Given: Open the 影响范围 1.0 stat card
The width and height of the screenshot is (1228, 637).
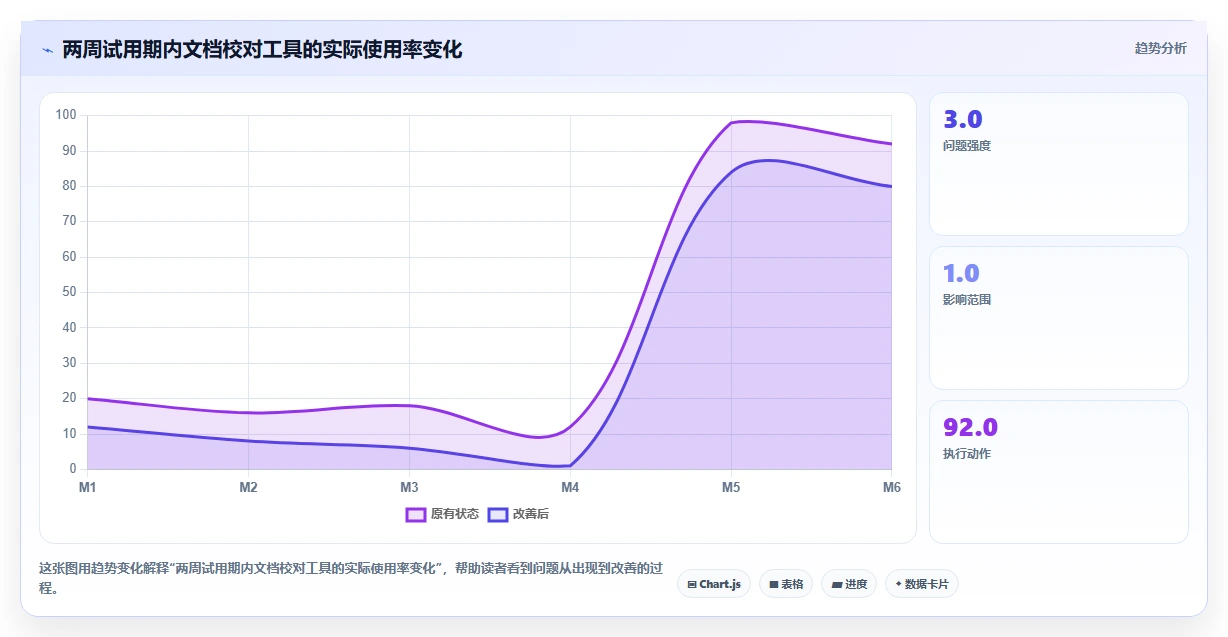Looking at the screenshot, I should (1058, 318).
